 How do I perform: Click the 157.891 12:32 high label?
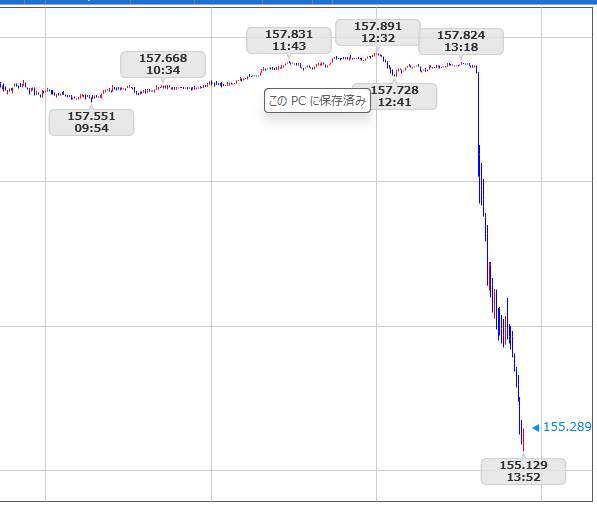click(378, 32)
